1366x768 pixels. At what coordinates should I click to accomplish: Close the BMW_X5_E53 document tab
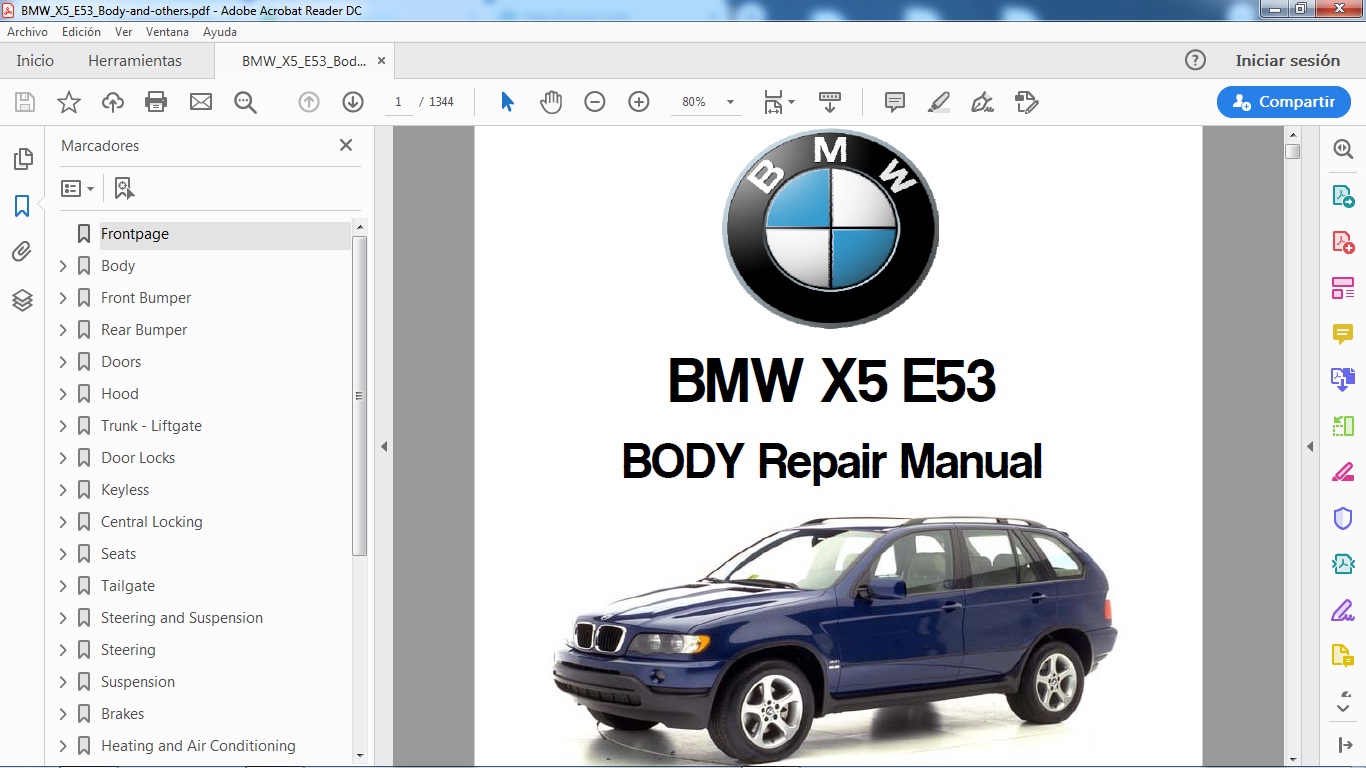[x=381, y=61]
